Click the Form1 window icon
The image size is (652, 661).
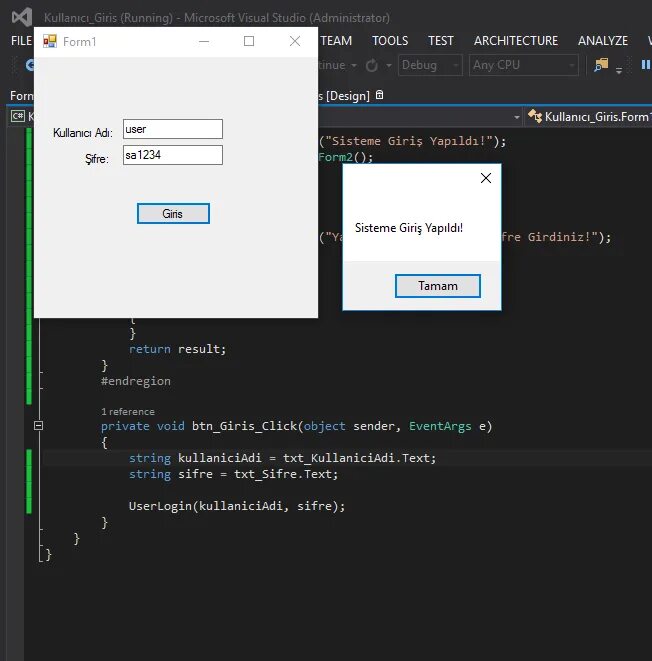point(50,41)
